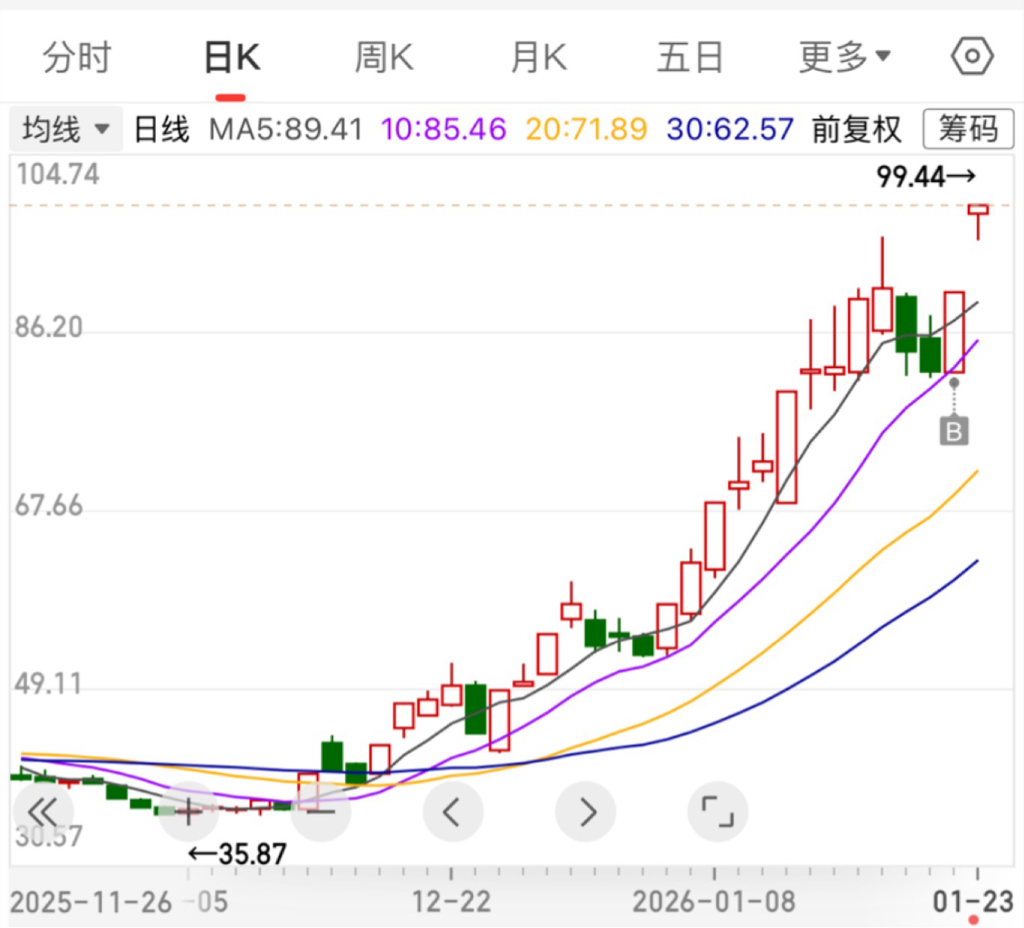Image resolution: width=1024 pixels, height=928 pixels.
Task: Open the hexagon chart settings icon
Action: (x=972, y=56)
